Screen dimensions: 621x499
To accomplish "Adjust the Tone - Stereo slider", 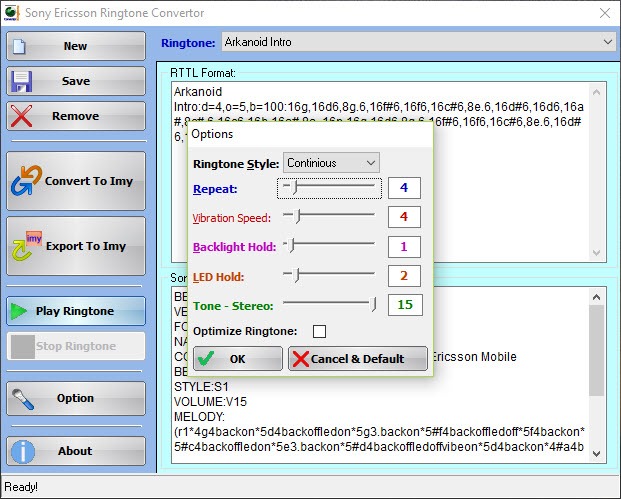I will (x=329, y=305).
